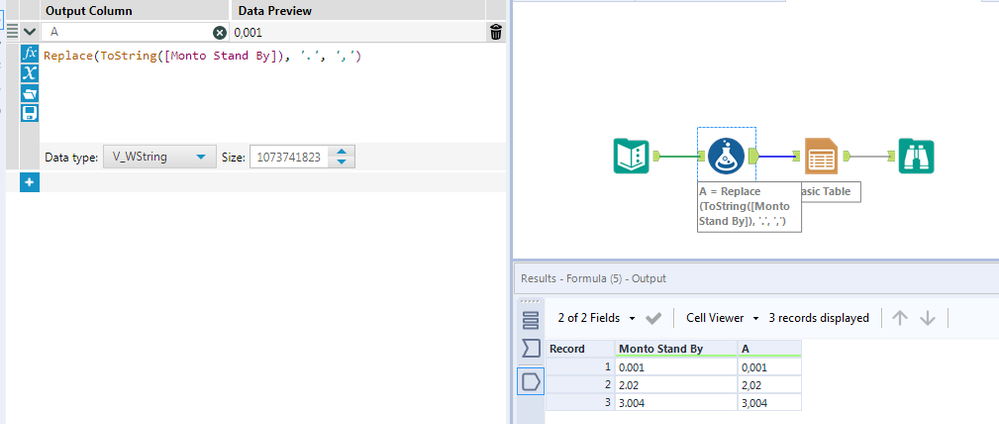The height and width of the screenshot is (424, 999).
Task: Increase the Size value with up arrow
Action: point(341,152)
